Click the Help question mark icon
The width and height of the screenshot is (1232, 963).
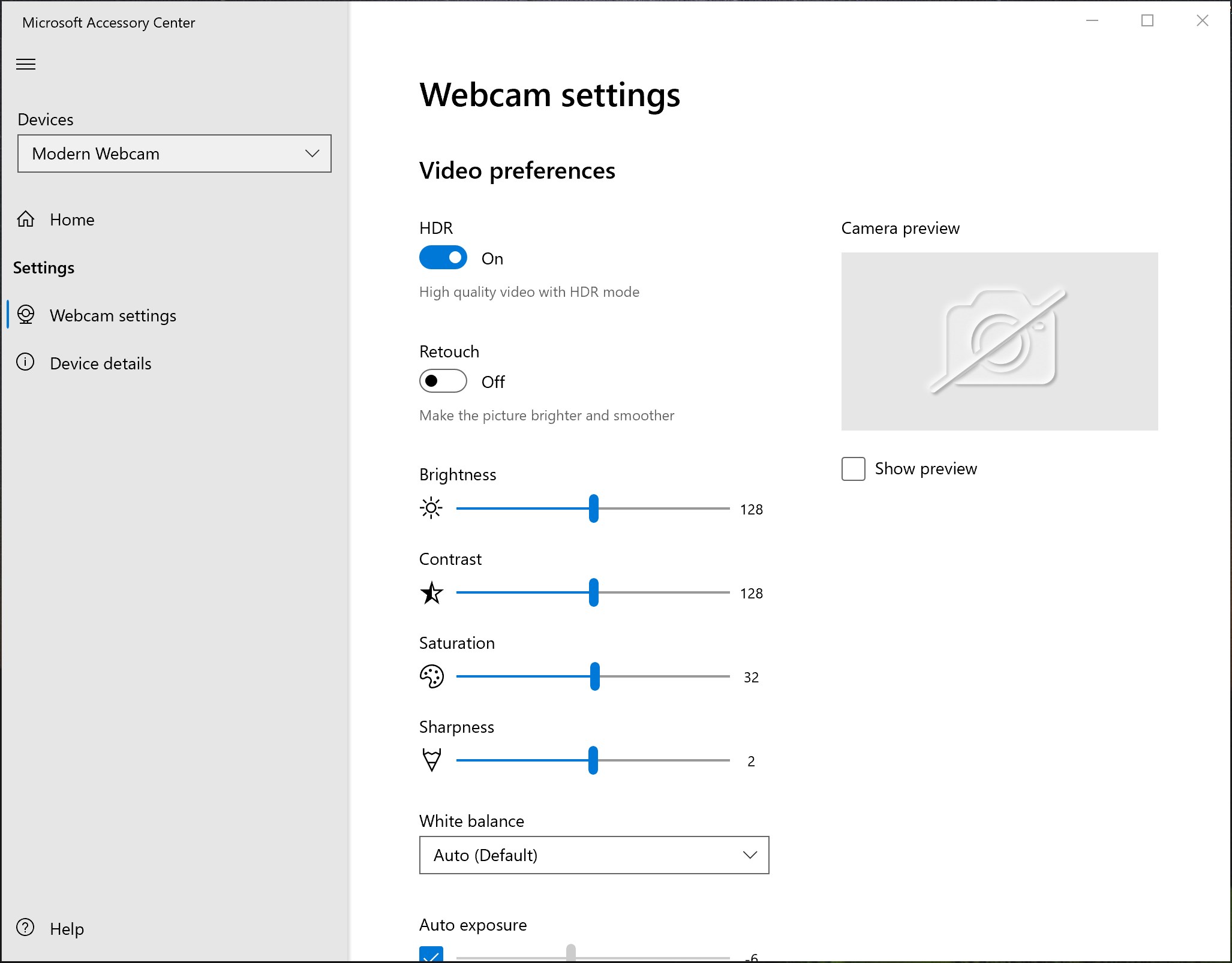25,928
